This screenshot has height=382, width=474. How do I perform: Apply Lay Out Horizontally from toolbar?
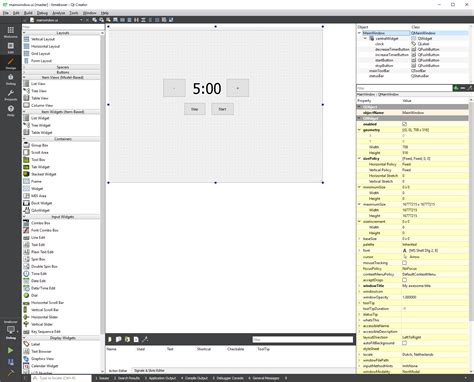[x=122, y=20]
